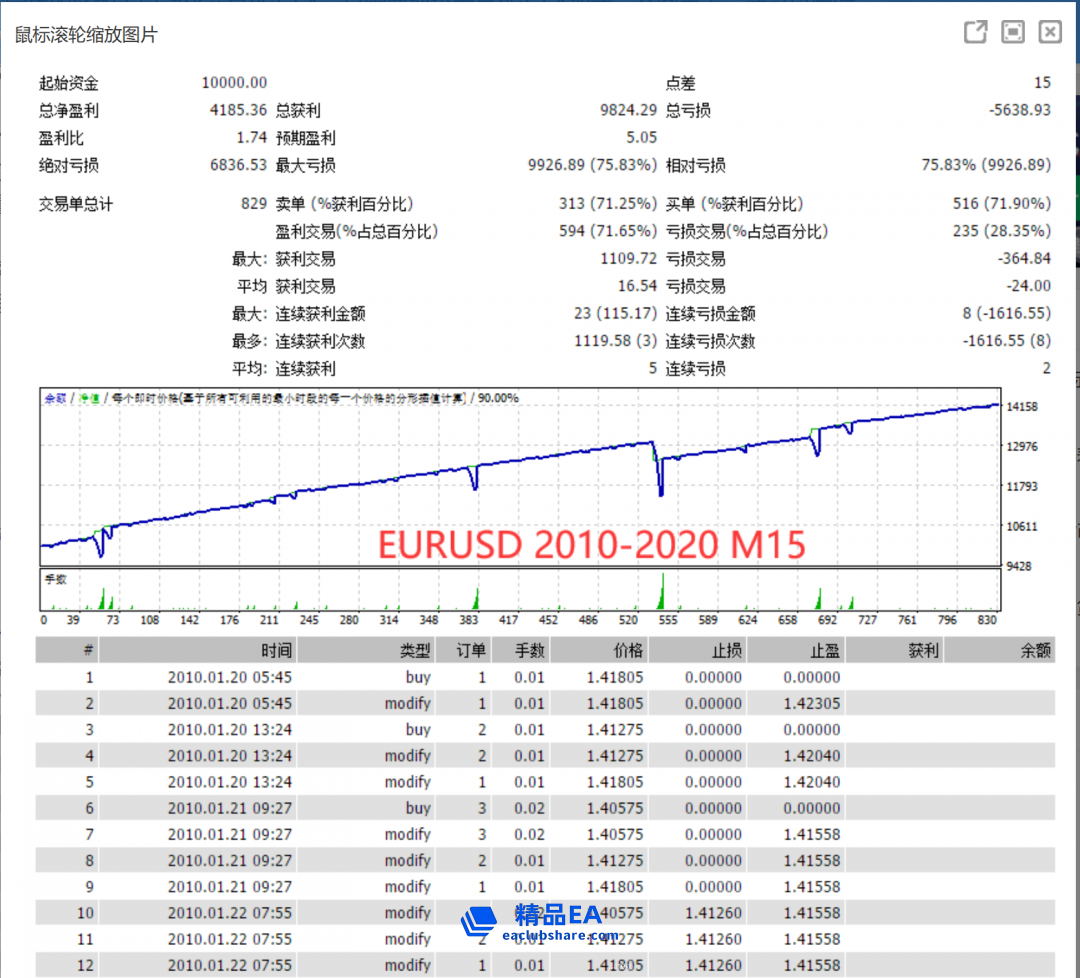Click the red EURUSD 2010-2020 M15 label
The image size is (1080, 978).
coord(591,545)
